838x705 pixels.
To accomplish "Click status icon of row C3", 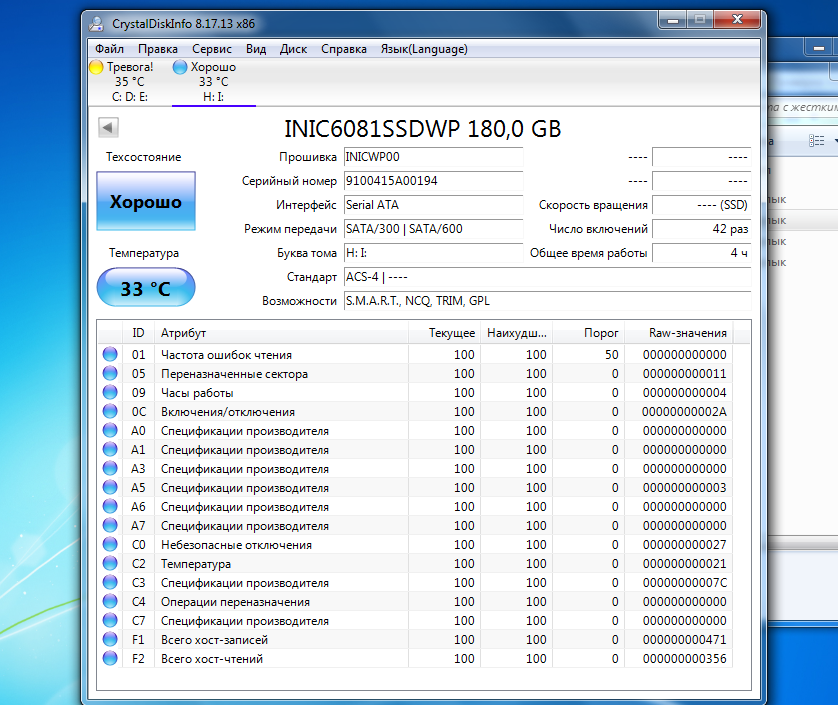I will pyautogui.click(x=110, y=583).
